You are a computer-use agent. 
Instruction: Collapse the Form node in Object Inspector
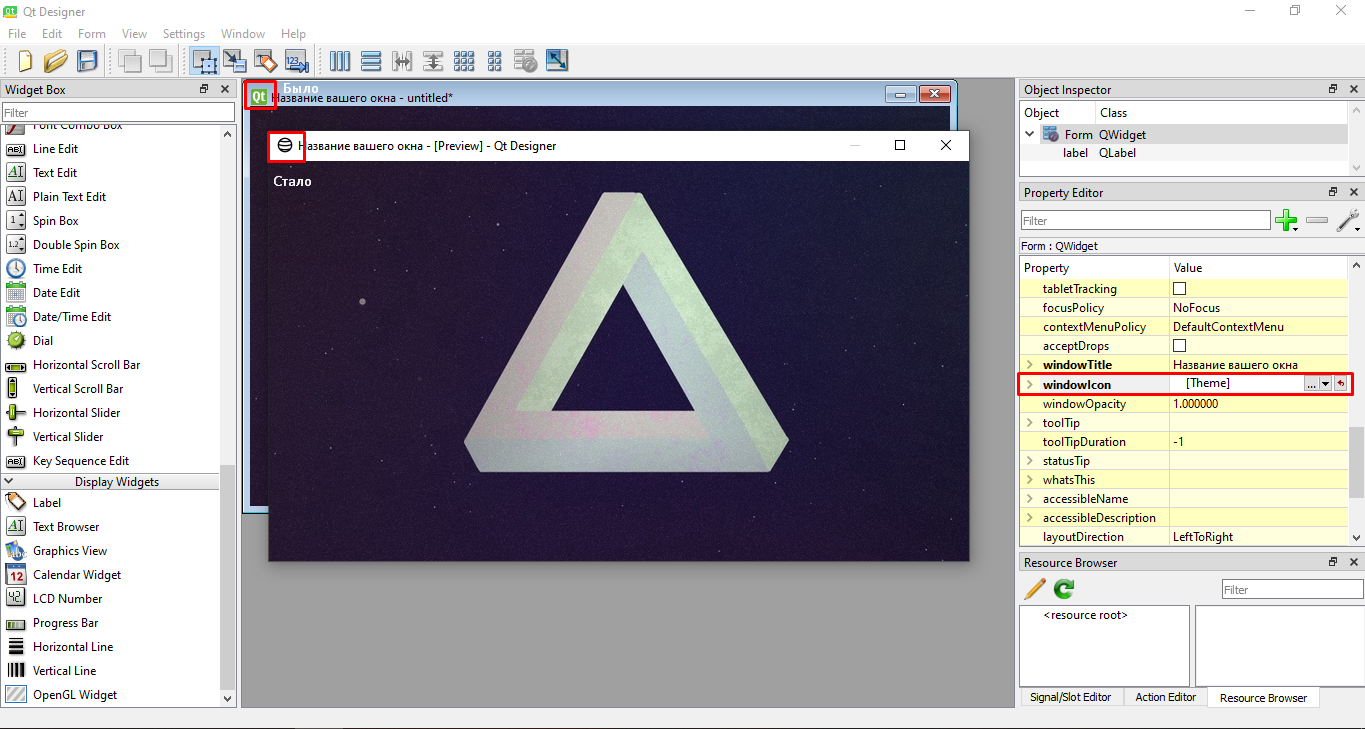coord(1030,134)
